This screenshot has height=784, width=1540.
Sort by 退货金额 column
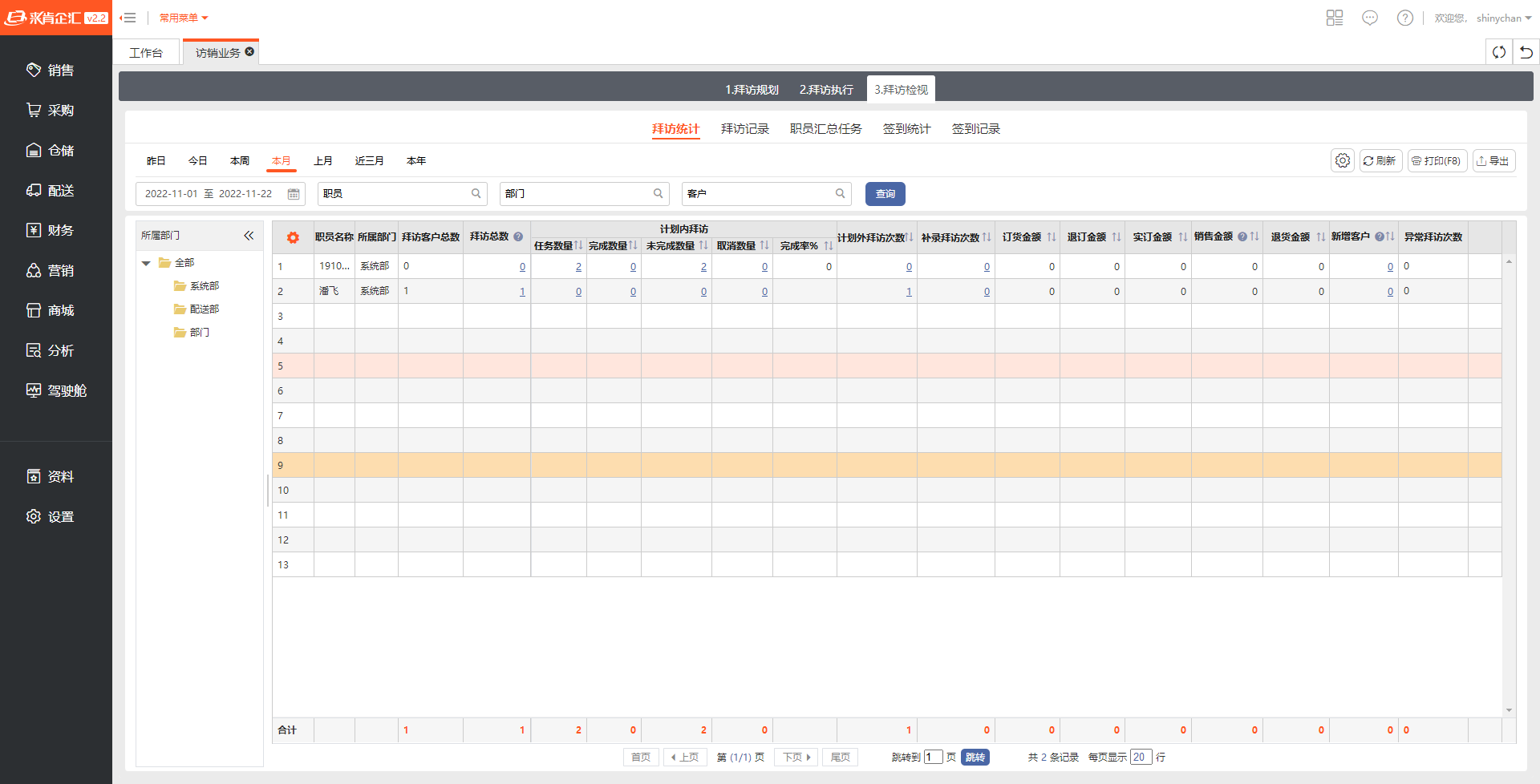[1320, 237]
